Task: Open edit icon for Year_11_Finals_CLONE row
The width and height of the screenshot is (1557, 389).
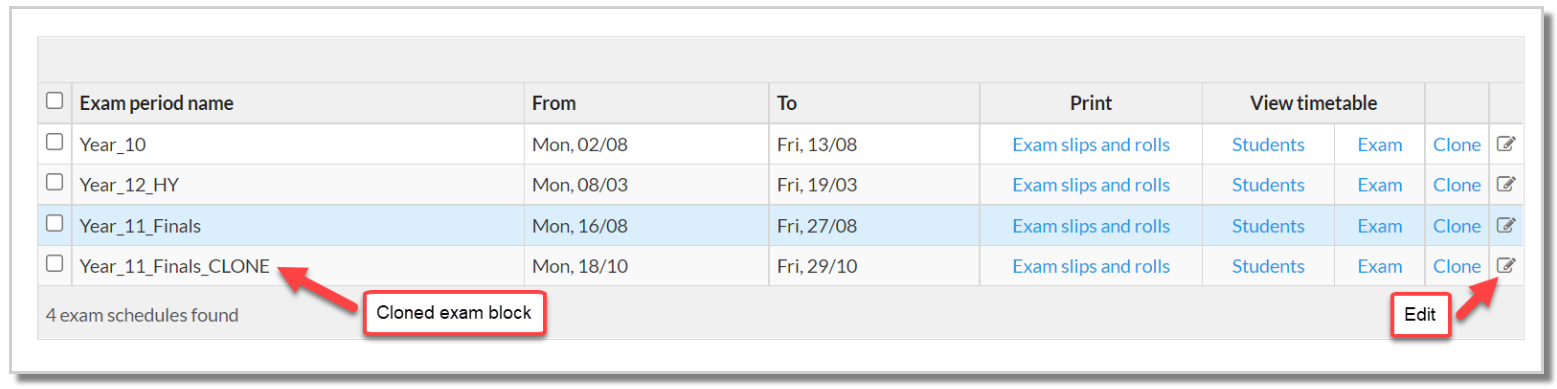Action: tap(1506, 266)
